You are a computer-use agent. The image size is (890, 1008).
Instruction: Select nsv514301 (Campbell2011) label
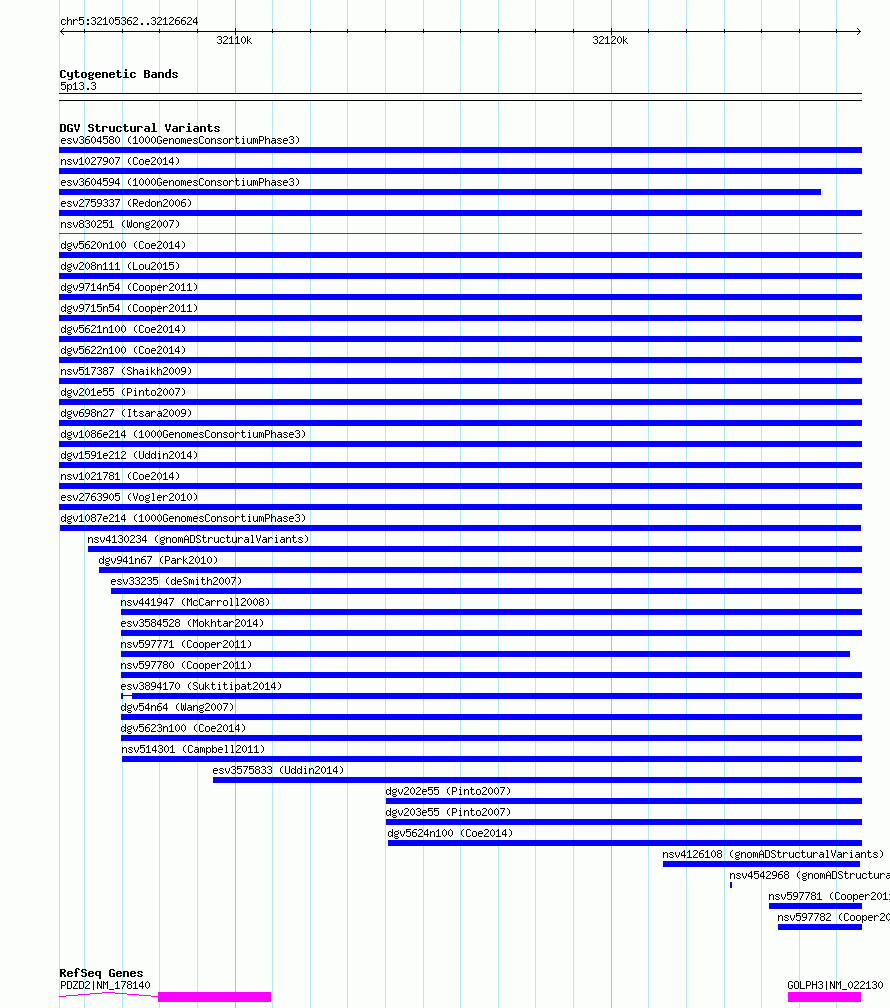pos(194,750)
